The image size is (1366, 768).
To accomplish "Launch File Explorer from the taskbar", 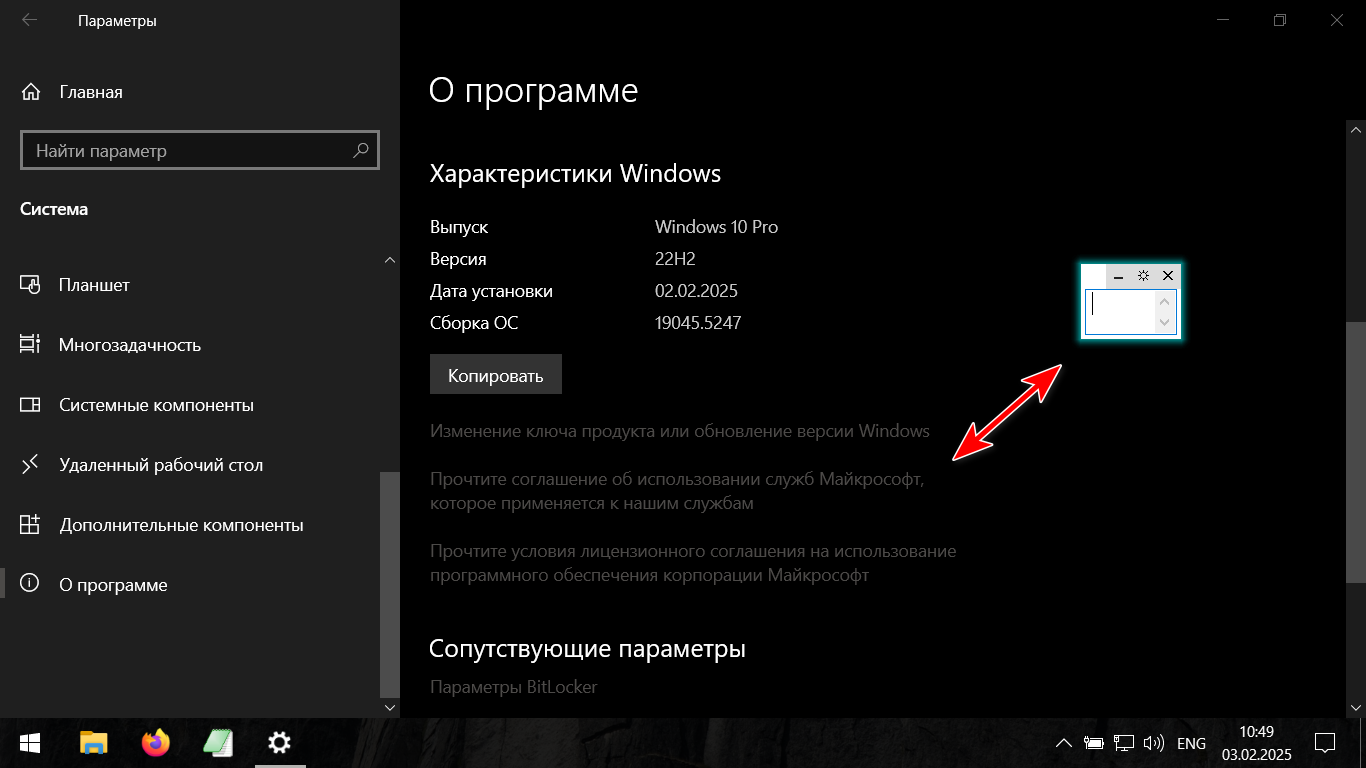I will pos(93,743).
